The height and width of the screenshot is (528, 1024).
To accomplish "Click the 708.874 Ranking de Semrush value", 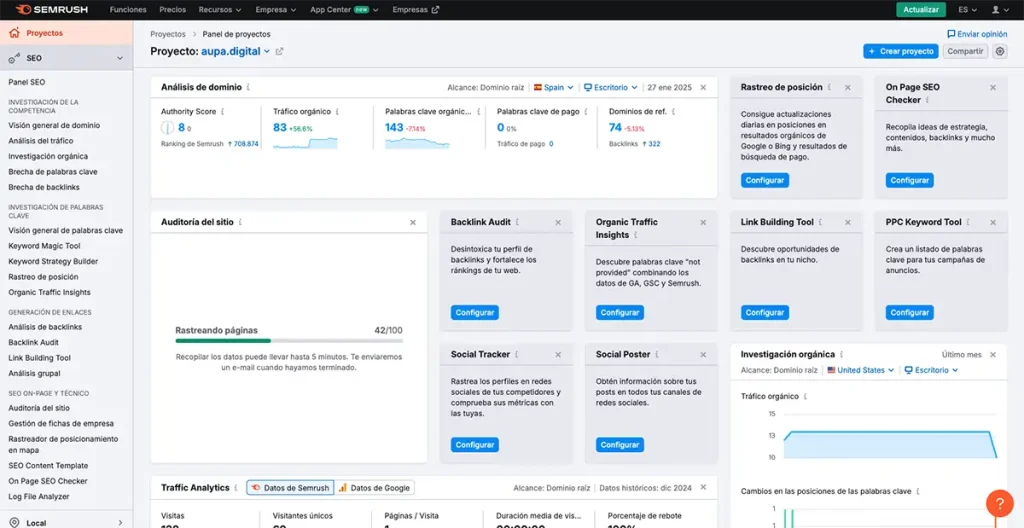I will click(x=246, y=144).
